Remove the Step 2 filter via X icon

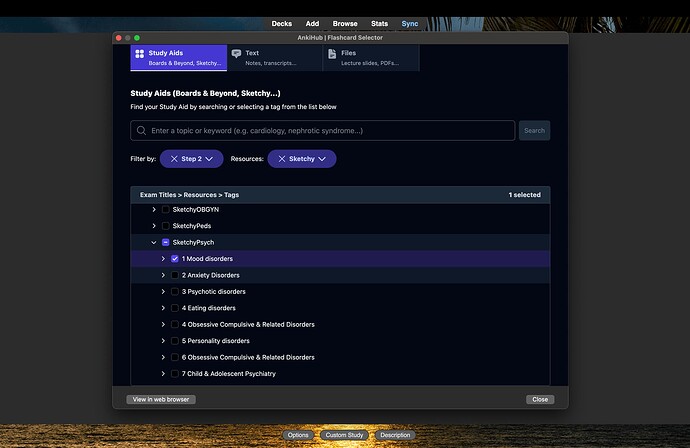(175, 159)
